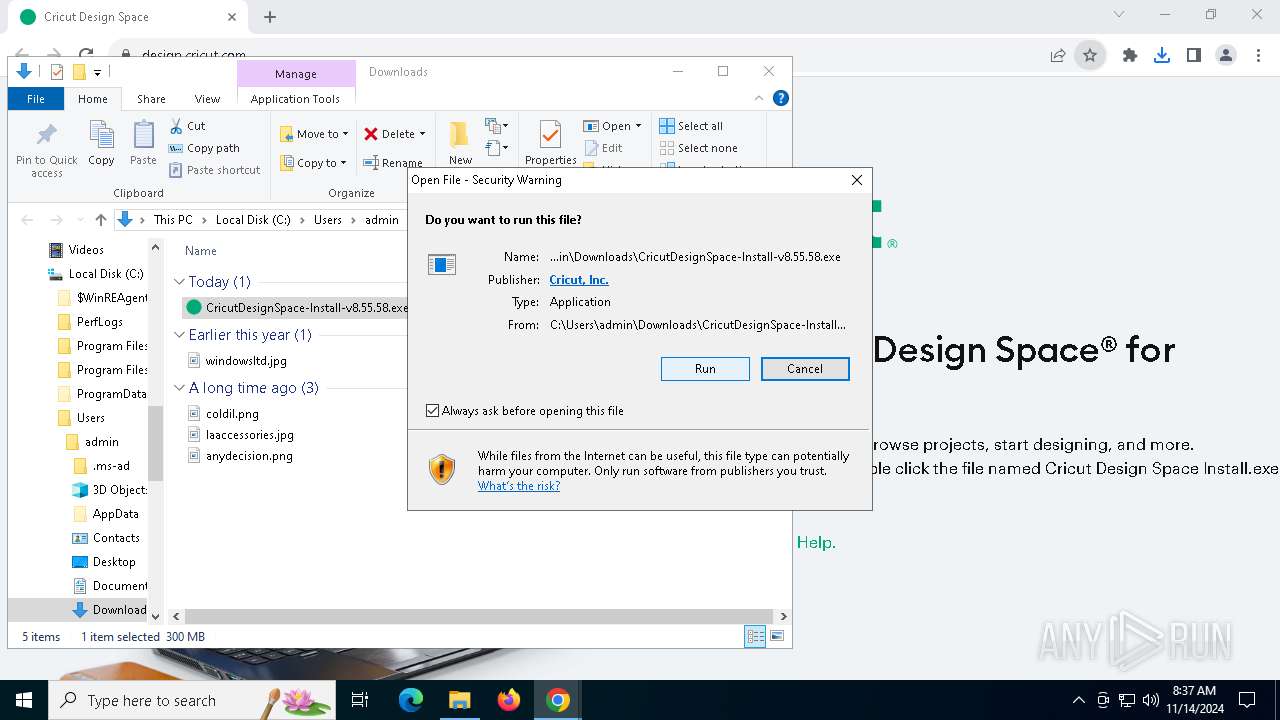Open notification center on taskbar
This screenshot has width=1280, height=720.
coord(1247,700)
